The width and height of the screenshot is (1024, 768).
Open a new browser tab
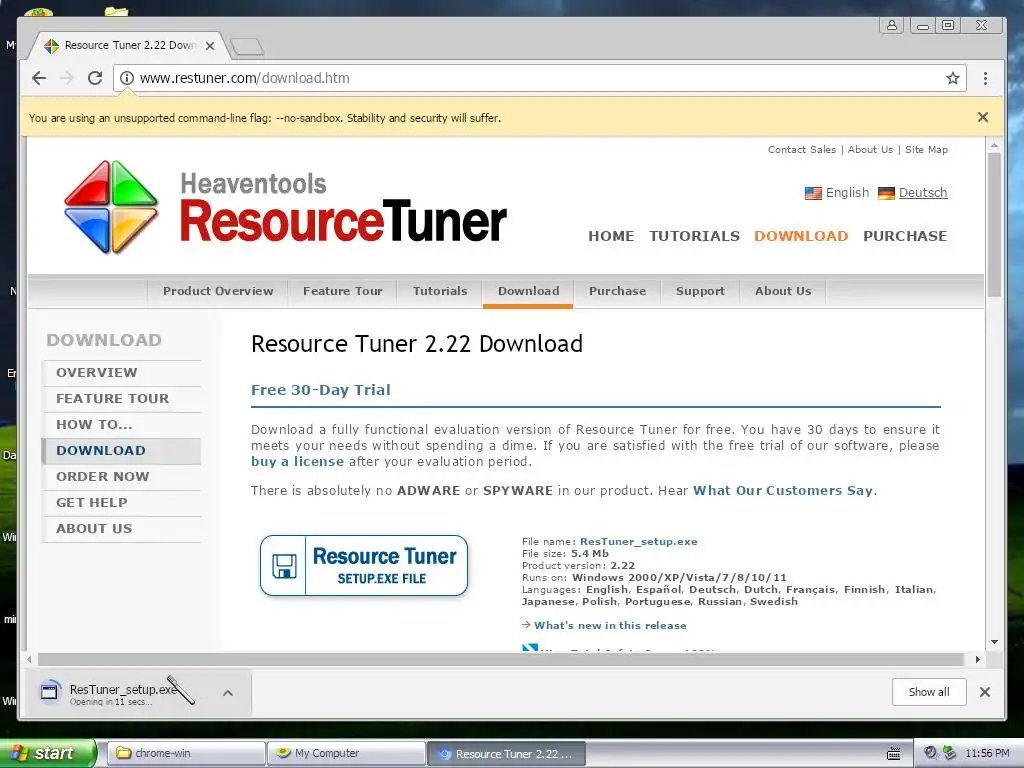click(x=248, y=46)
